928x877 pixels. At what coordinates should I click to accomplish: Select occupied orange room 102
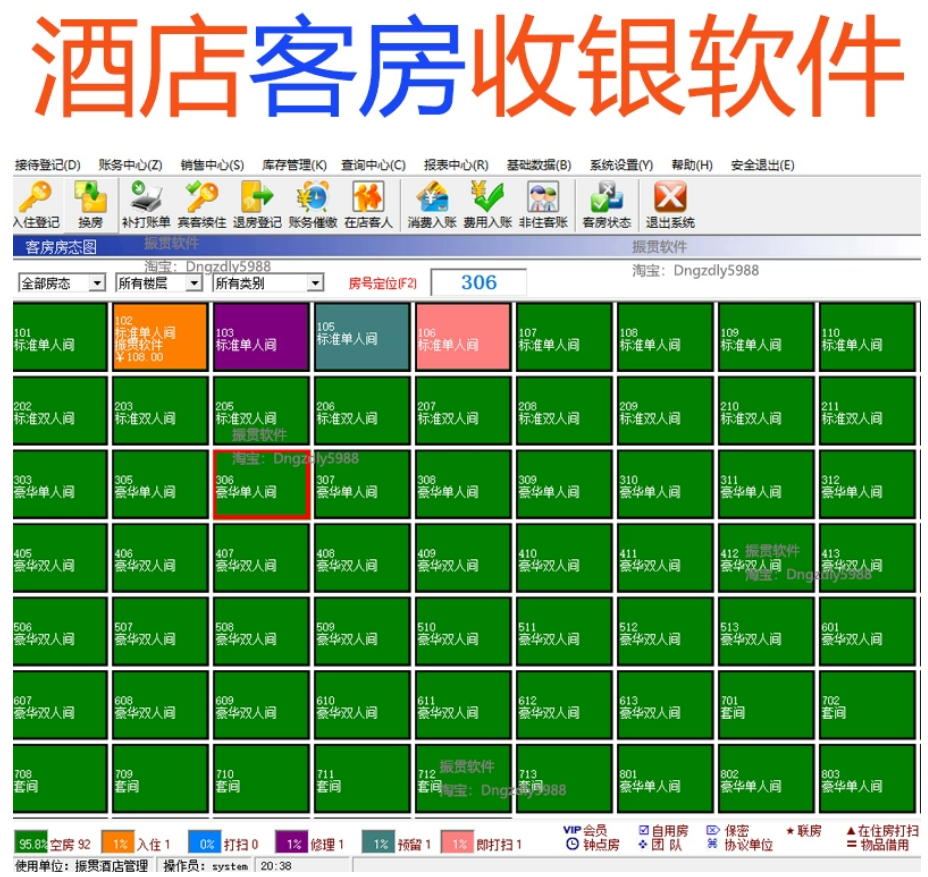160,337
